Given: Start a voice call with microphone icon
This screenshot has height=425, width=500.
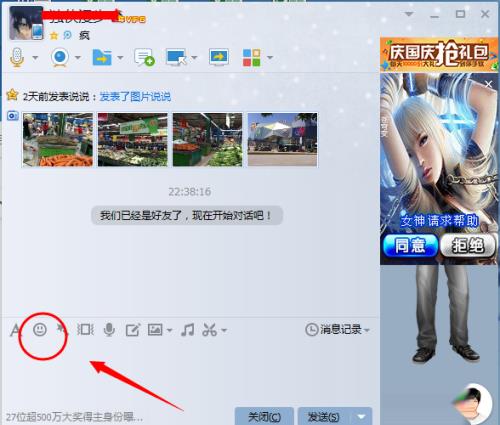Looking at the screenshot, I should tap(17, 57).
